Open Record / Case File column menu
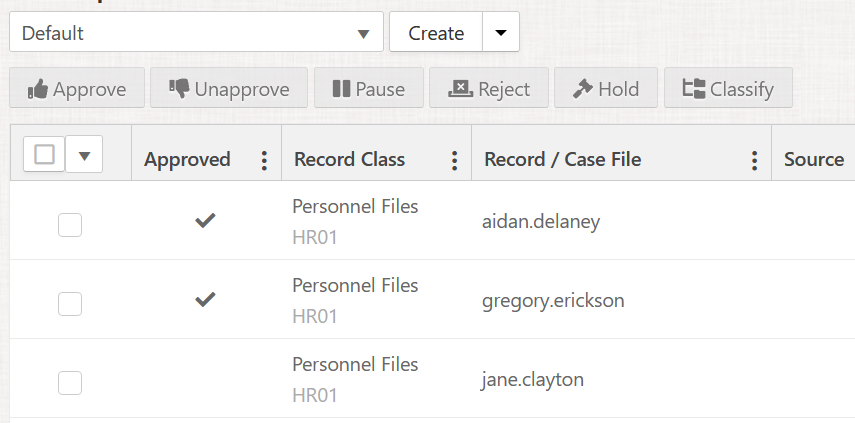Screen dimensions: 855x423 pyautogui.click(x=754, y=160)
